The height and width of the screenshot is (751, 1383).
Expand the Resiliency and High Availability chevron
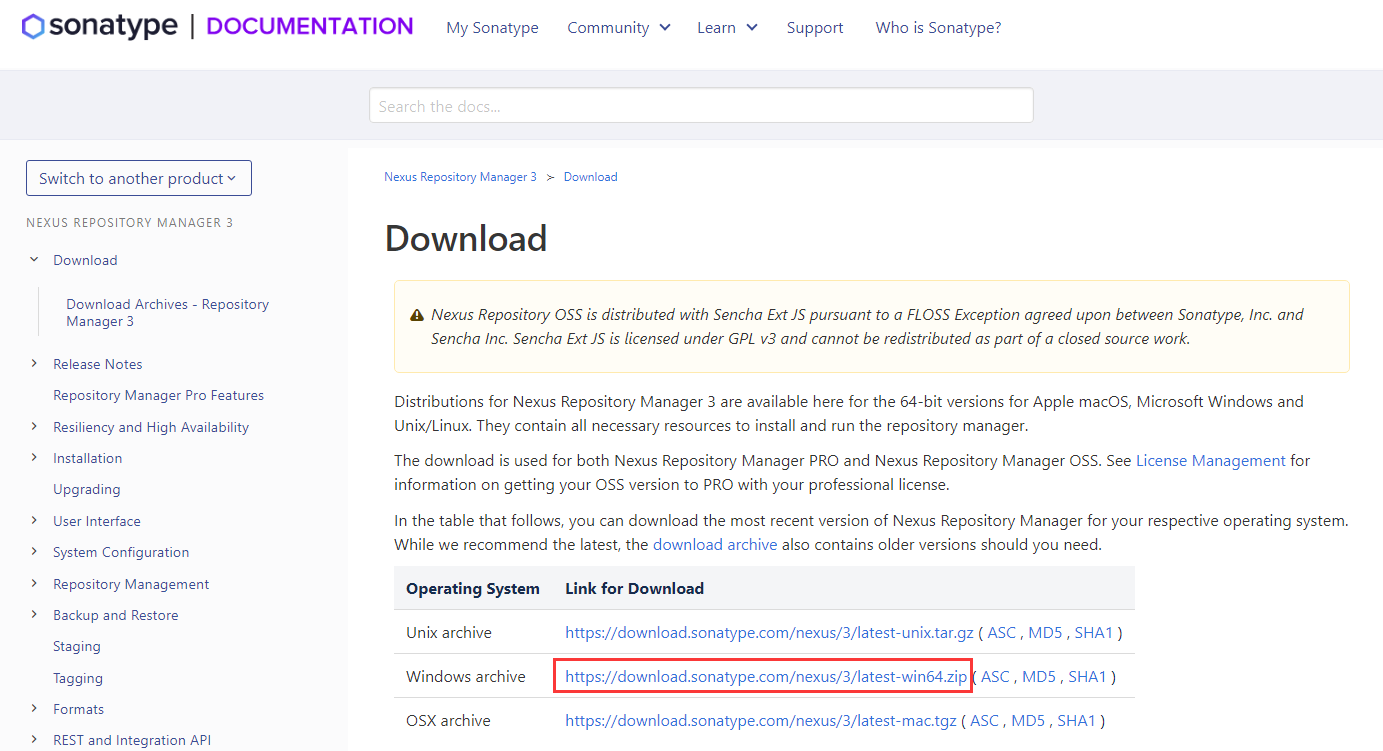point(34,427)
